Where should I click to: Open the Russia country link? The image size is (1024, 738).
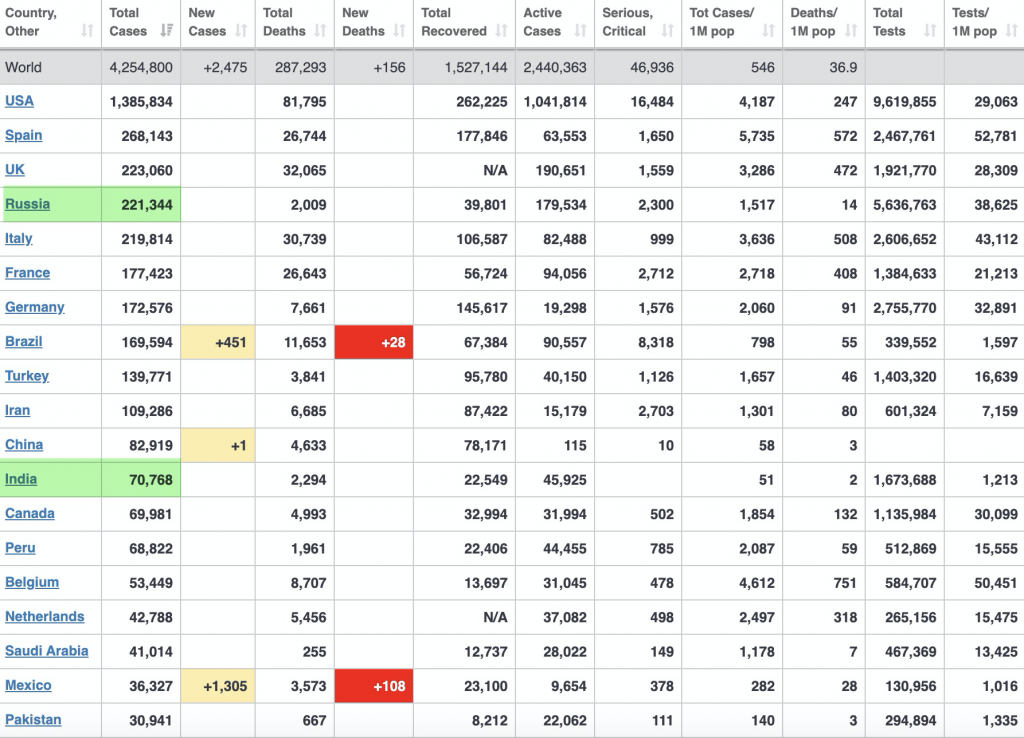click(27, 204)
